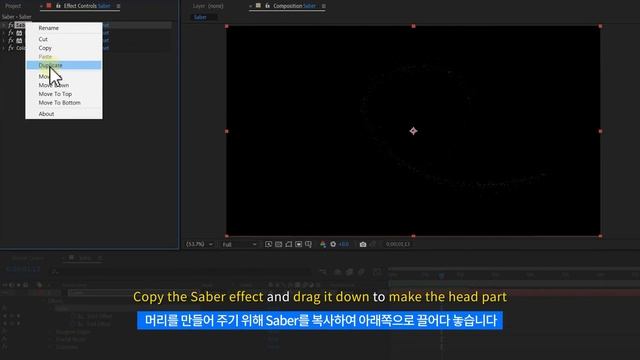The width and height of the screenshot is (640, 360).
Task: Click the center anchor point in the viewer
Action: pos(413,131)
